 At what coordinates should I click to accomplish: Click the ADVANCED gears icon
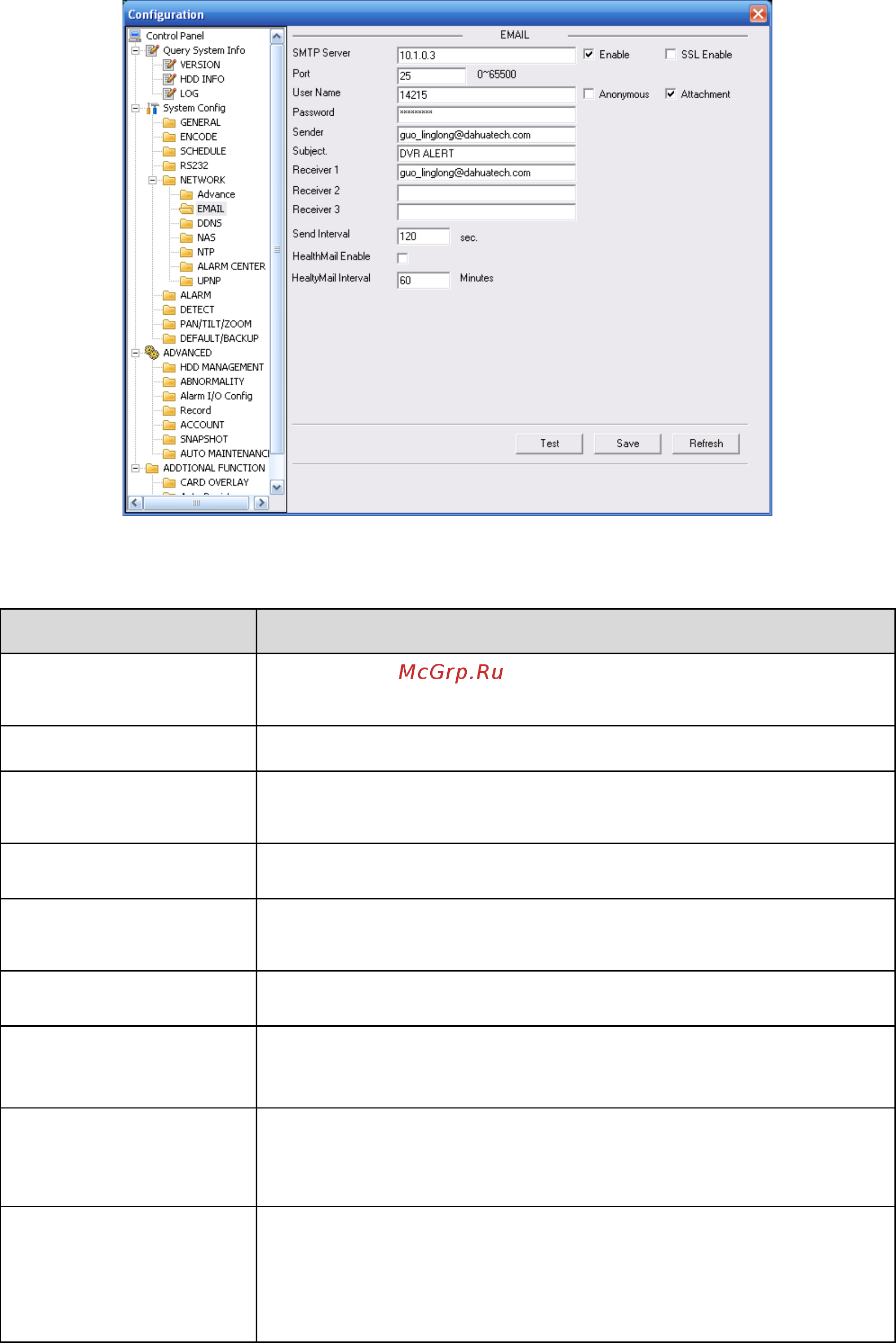(152, 353)
